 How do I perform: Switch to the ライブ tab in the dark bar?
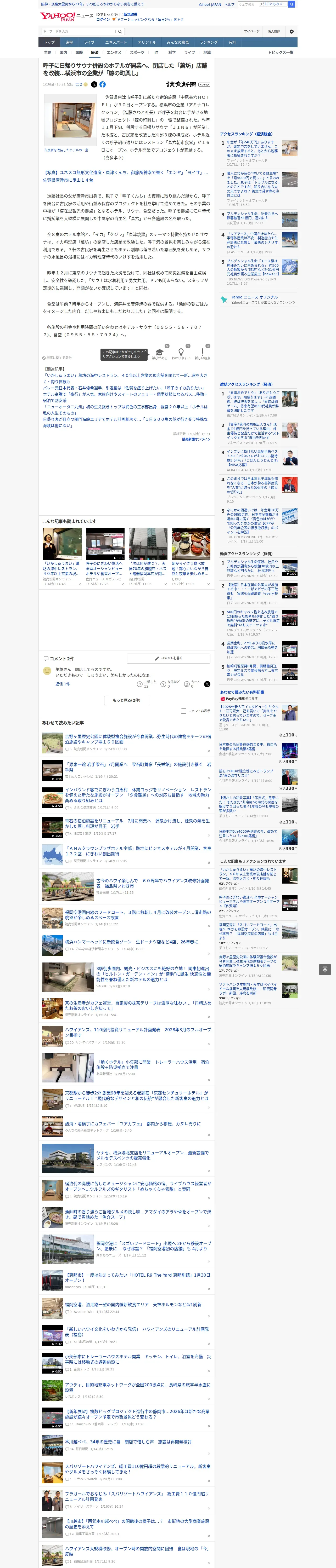coord(89,43)
